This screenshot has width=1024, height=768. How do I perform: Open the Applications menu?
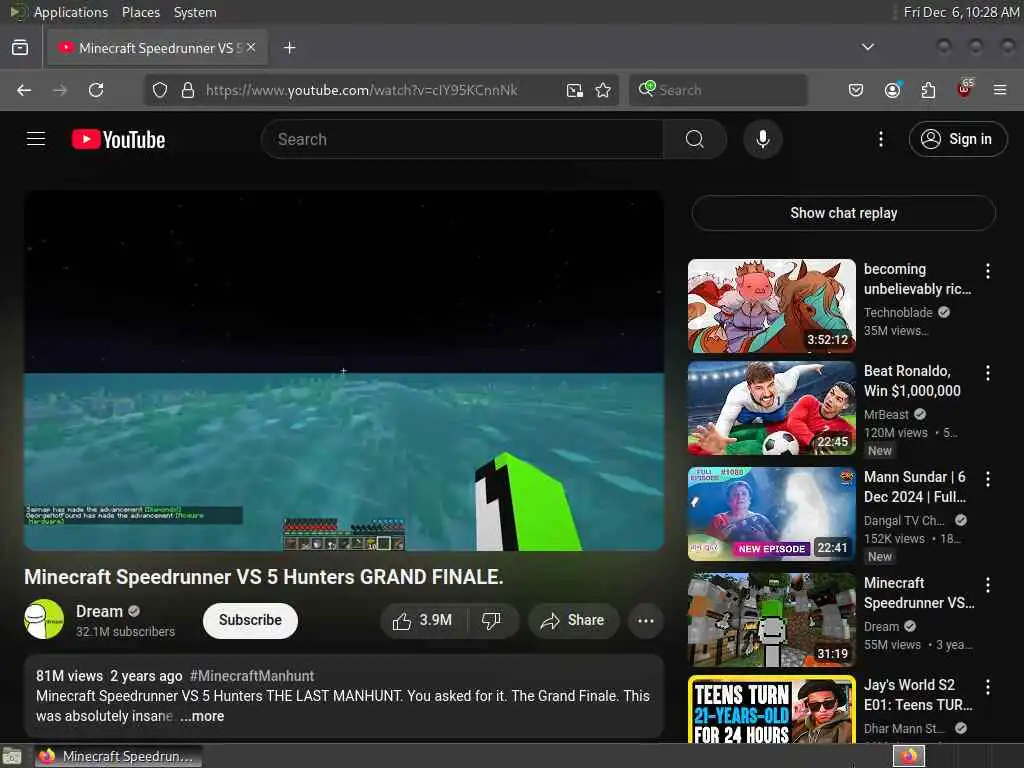tap(71, 12)
